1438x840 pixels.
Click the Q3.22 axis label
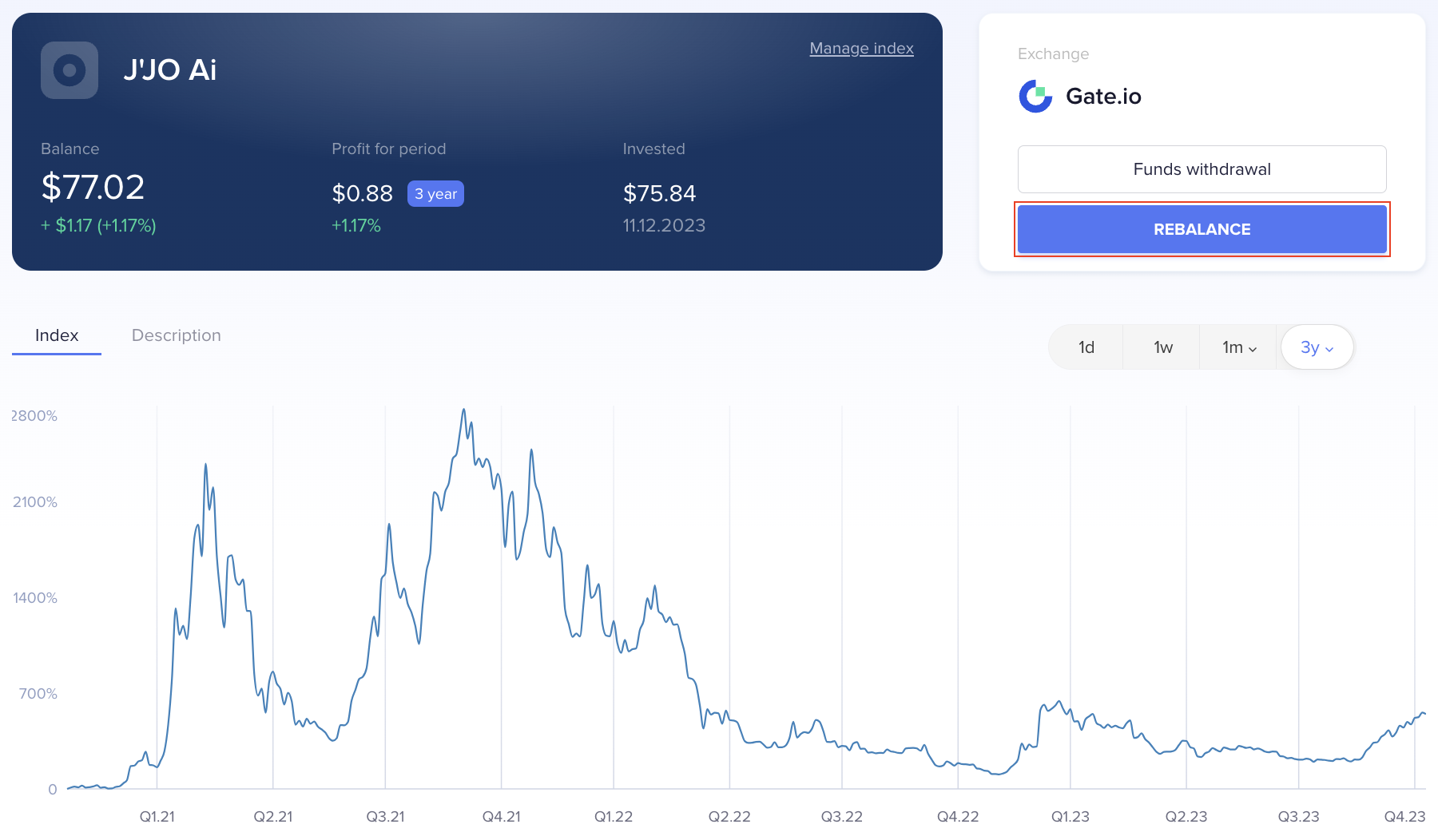(842, 817)
